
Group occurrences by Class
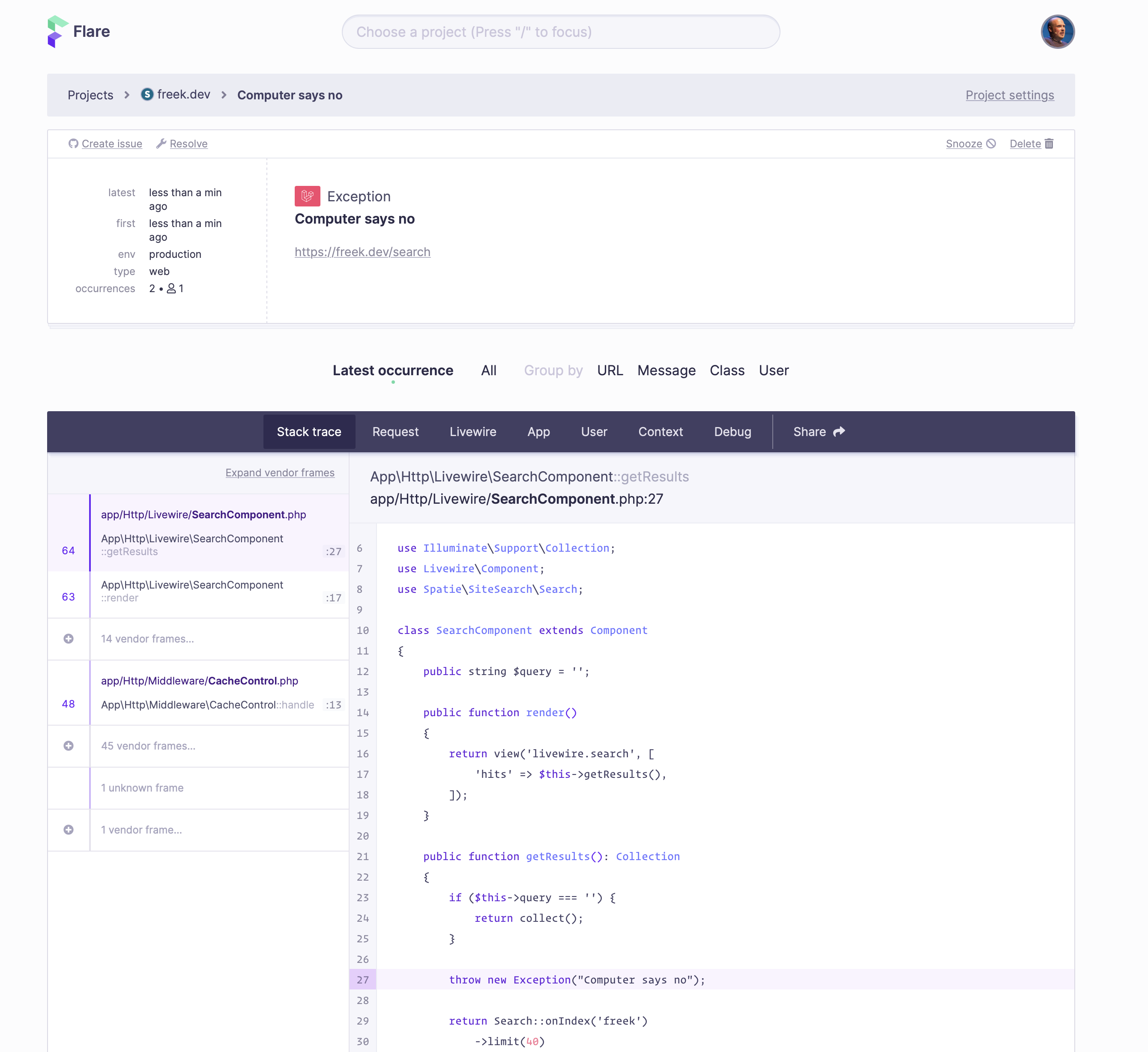point(726,371)
